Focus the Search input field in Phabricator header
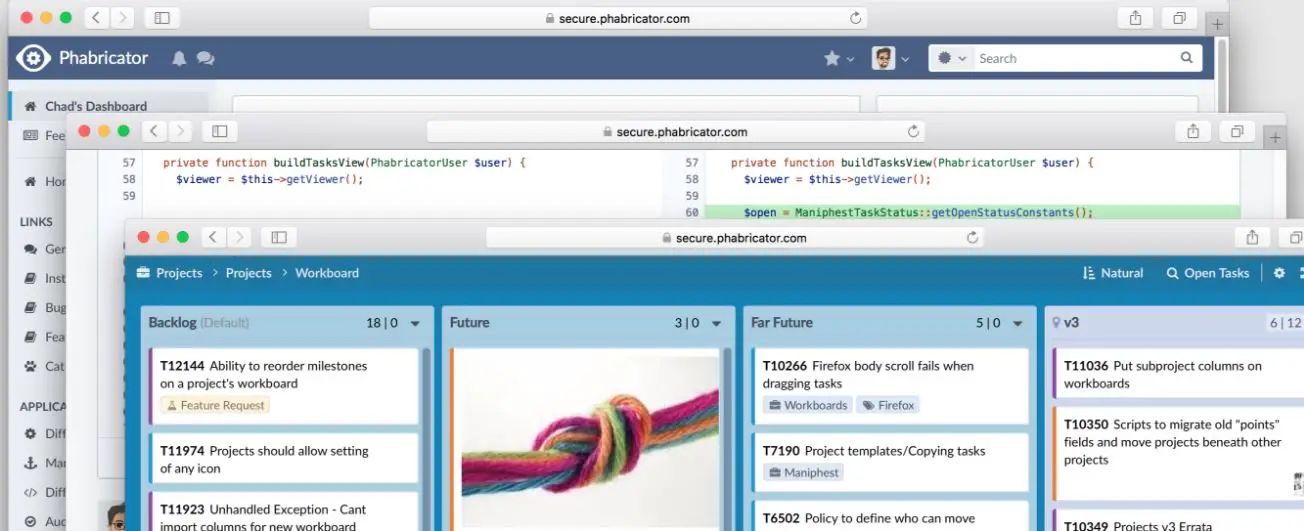 1075,59
